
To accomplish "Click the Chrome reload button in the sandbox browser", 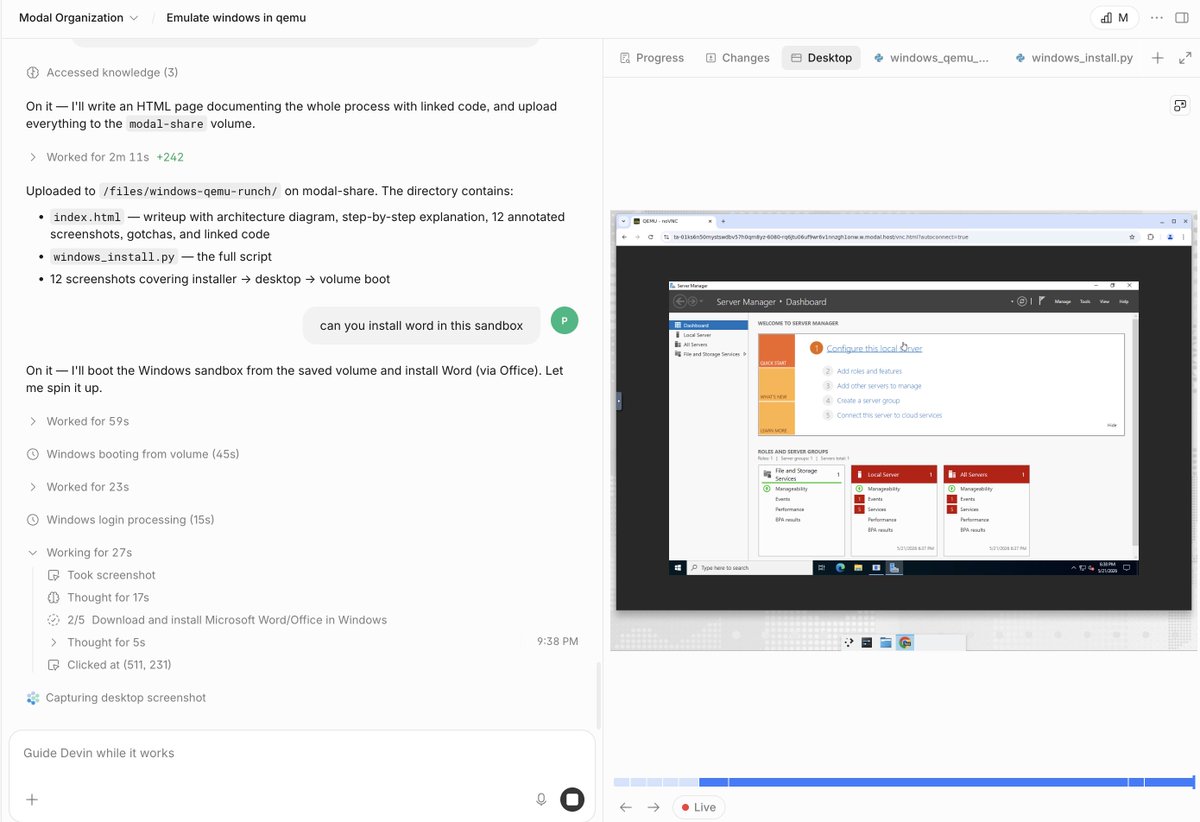I will [x=652, y=237].
